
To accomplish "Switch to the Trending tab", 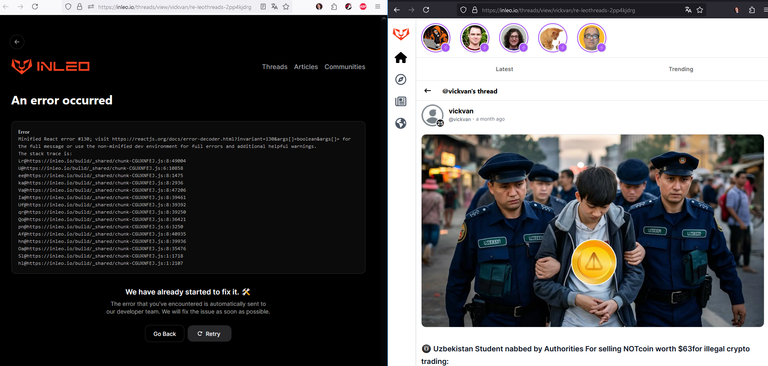I will [x=681, y=69].
